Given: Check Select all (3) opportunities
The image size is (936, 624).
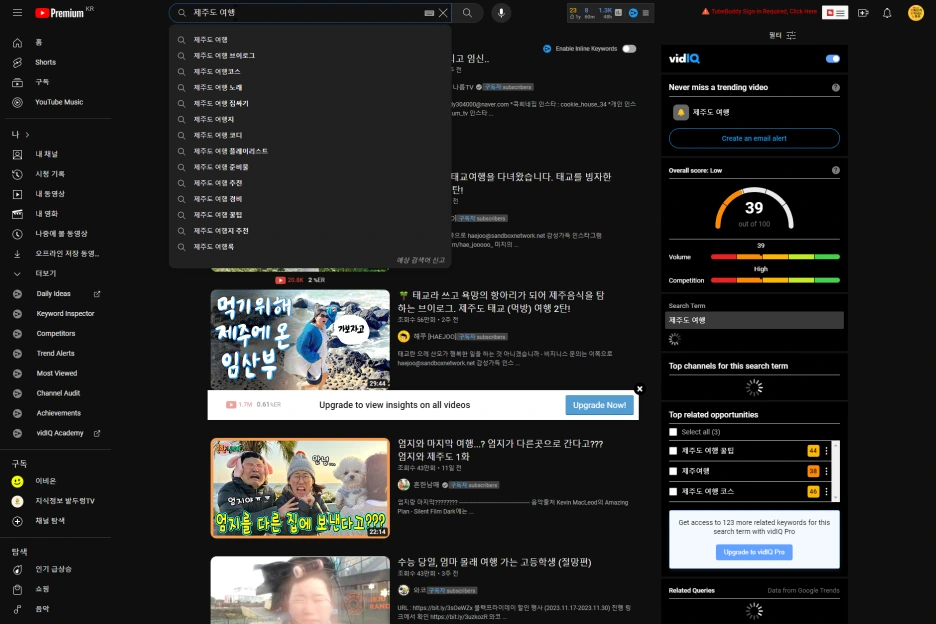Looking at the screenshot, I should click(x=673, y=432).
